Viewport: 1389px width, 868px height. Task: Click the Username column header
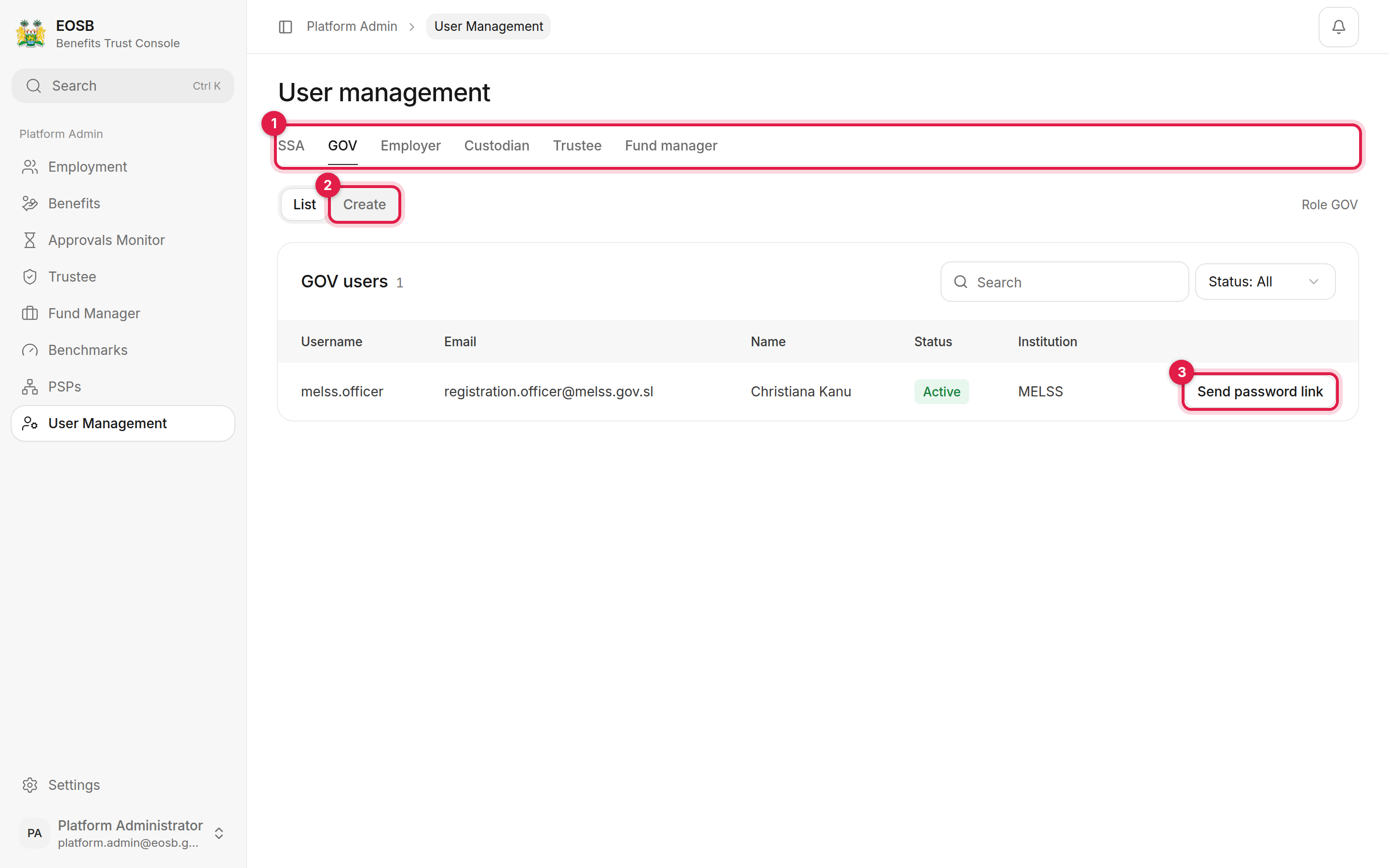tap(331, 341)
